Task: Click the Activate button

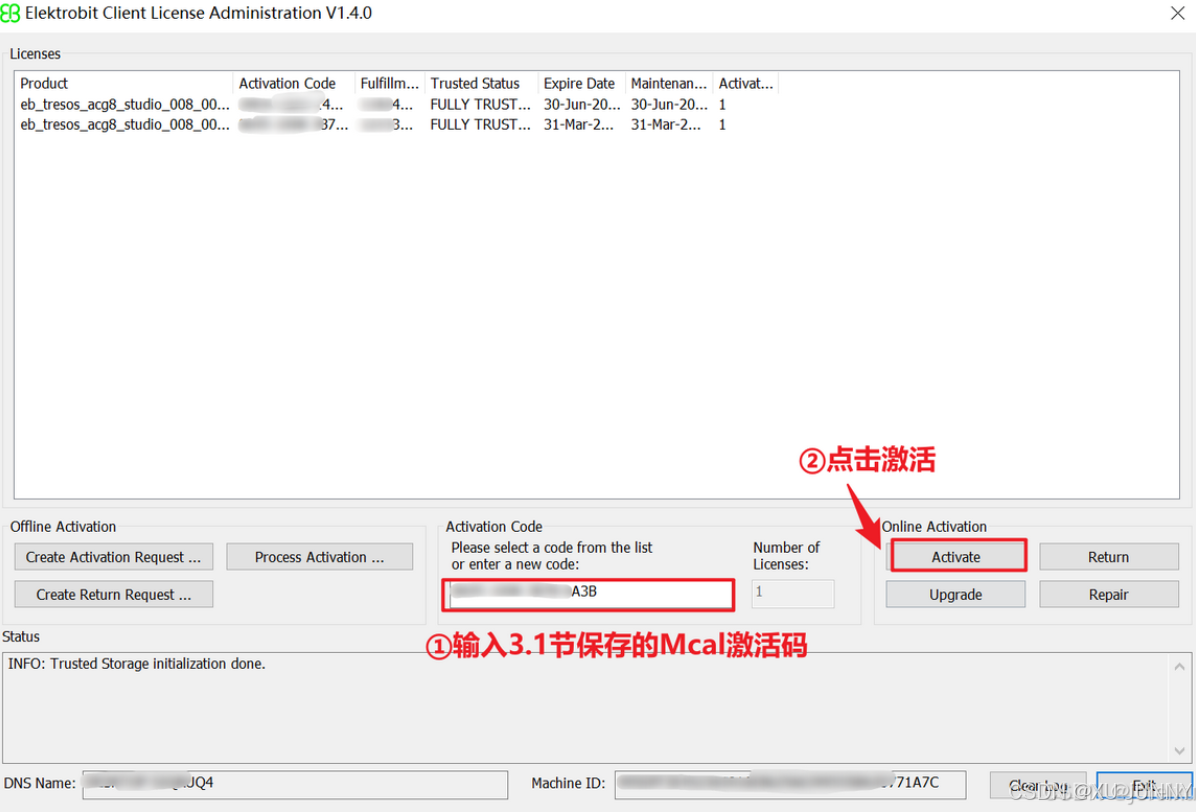Action: point(957,557)
